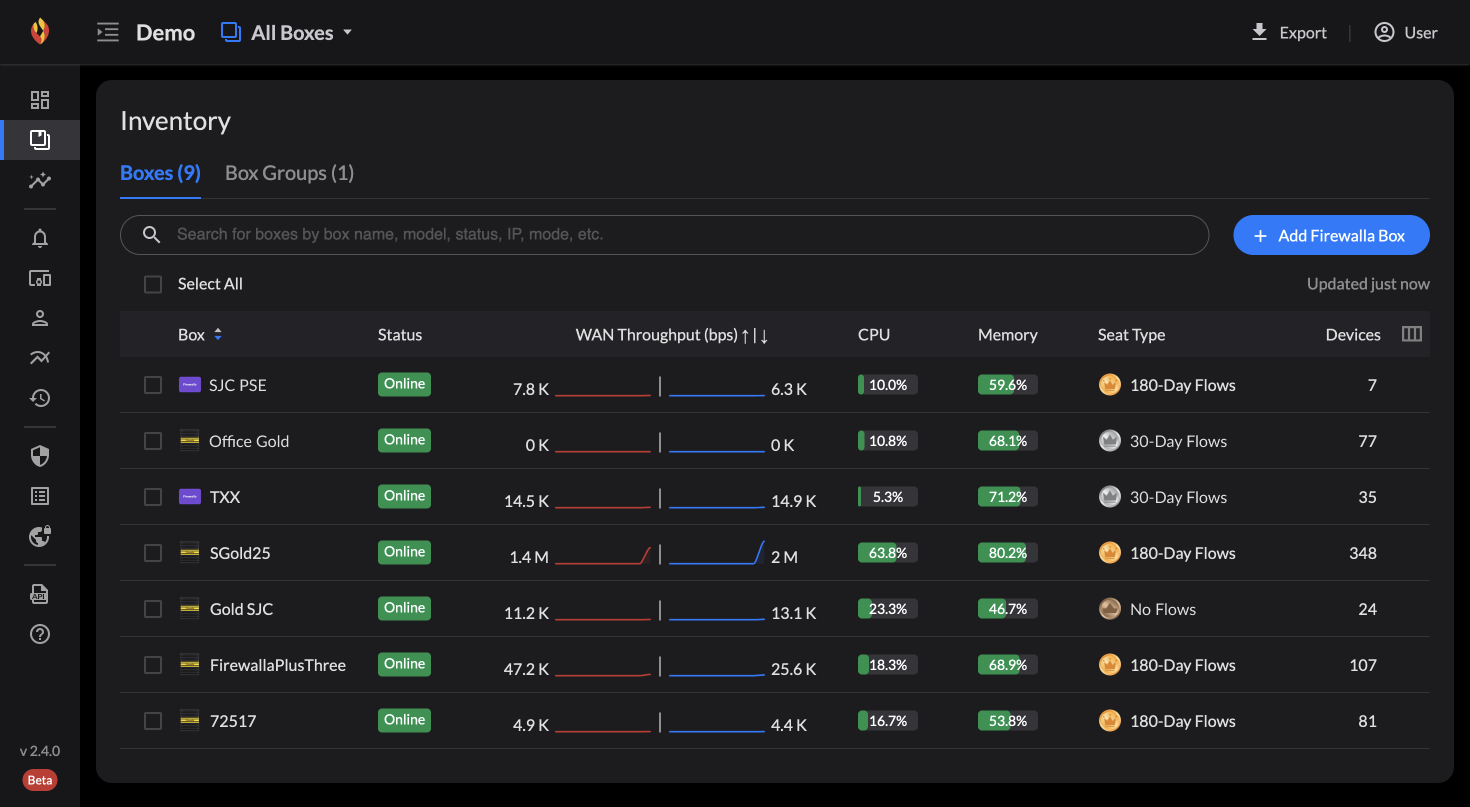Check the Select All checkbox
Viewport: 1470px width, 807px height.
pos(153,285)
